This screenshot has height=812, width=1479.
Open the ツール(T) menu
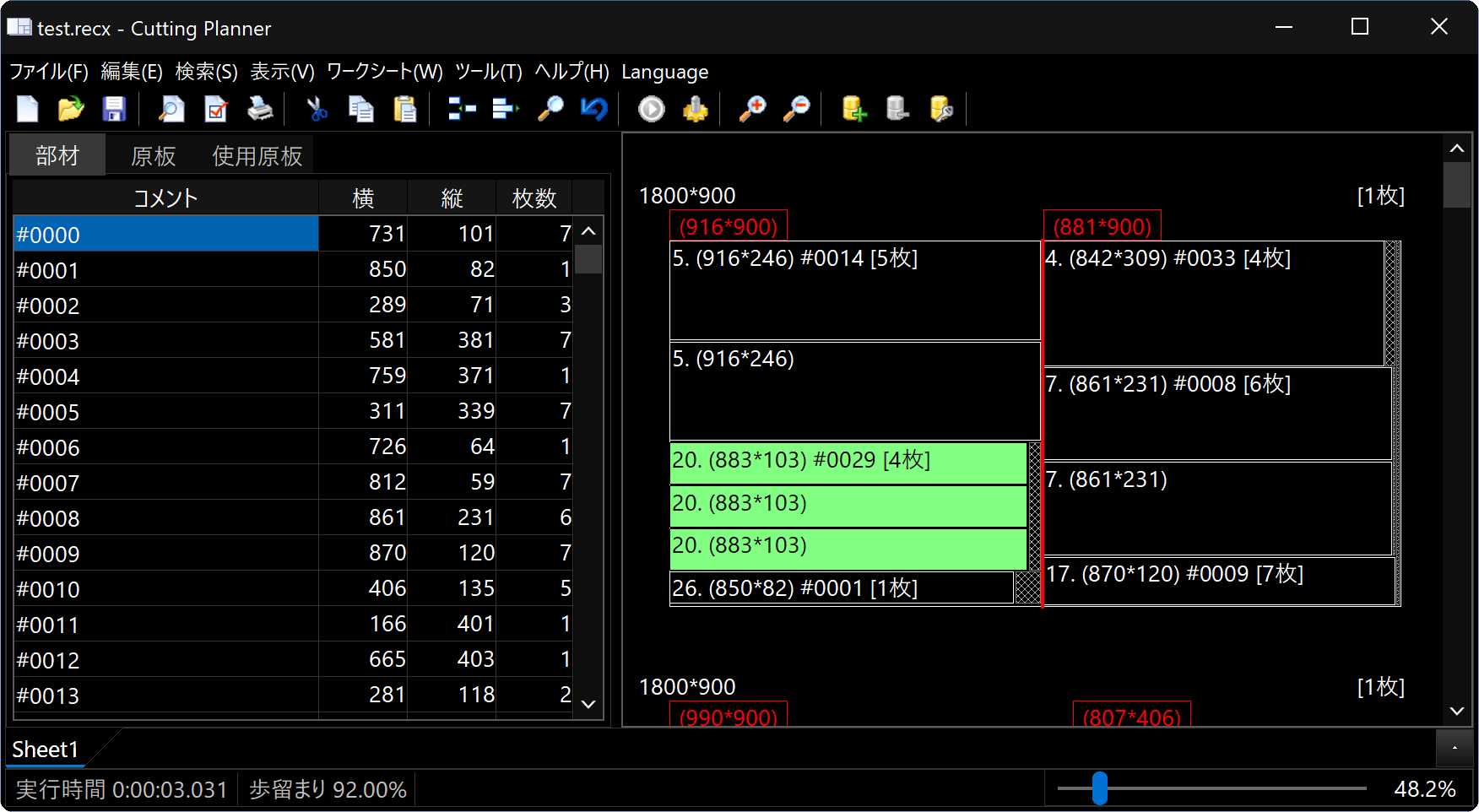pos(489,72)
